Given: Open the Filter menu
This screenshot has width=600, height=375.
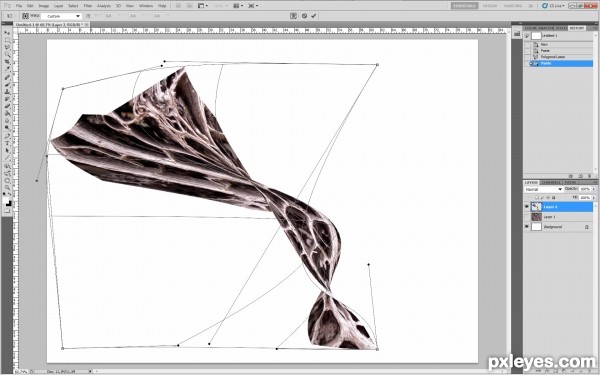Looking at the screenshot, I should [88, 6].
